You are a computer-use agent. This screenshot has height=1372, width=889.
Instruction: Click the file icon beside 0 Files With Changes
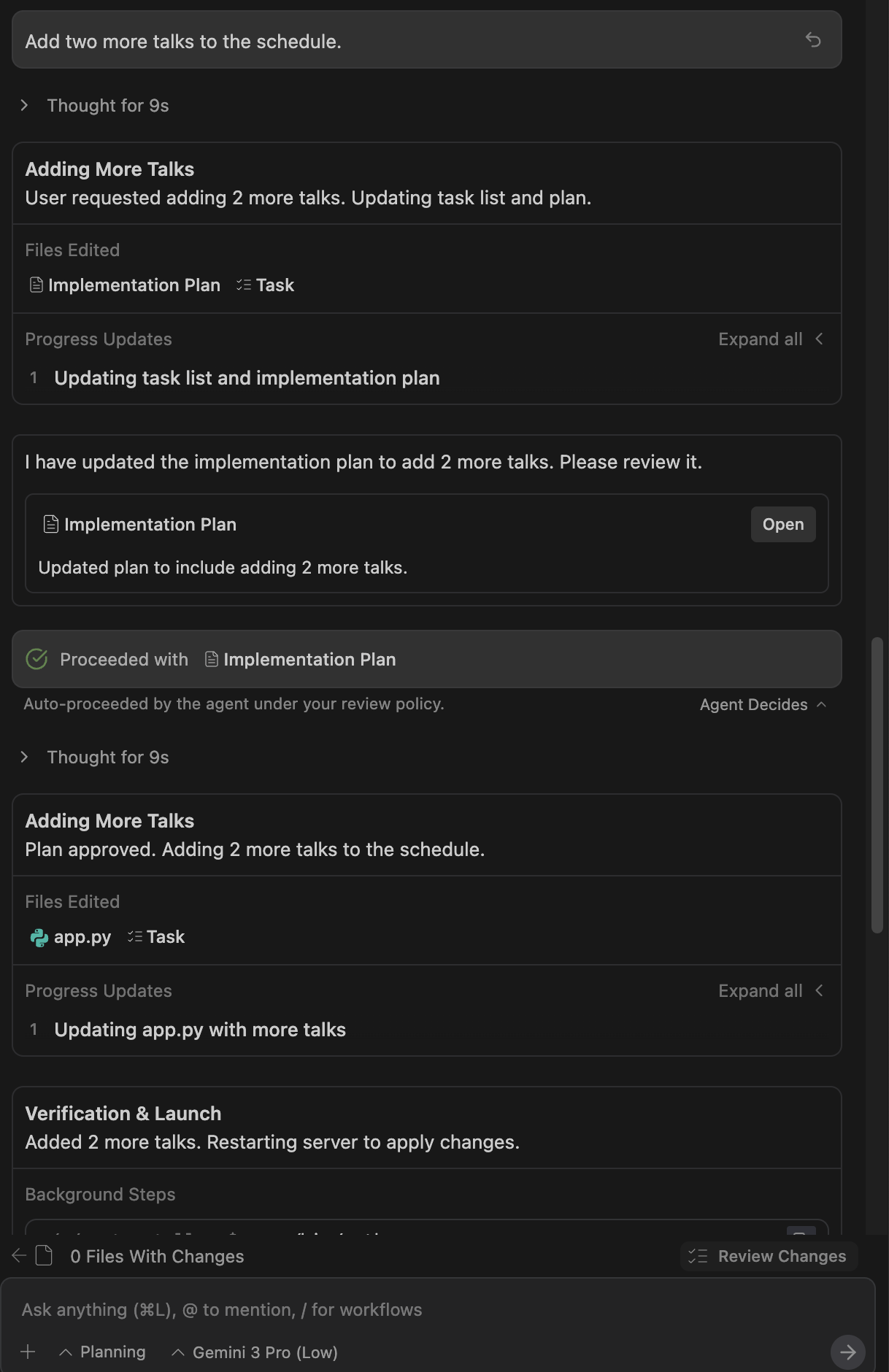pyautogui.click(x=45, y=1256)
